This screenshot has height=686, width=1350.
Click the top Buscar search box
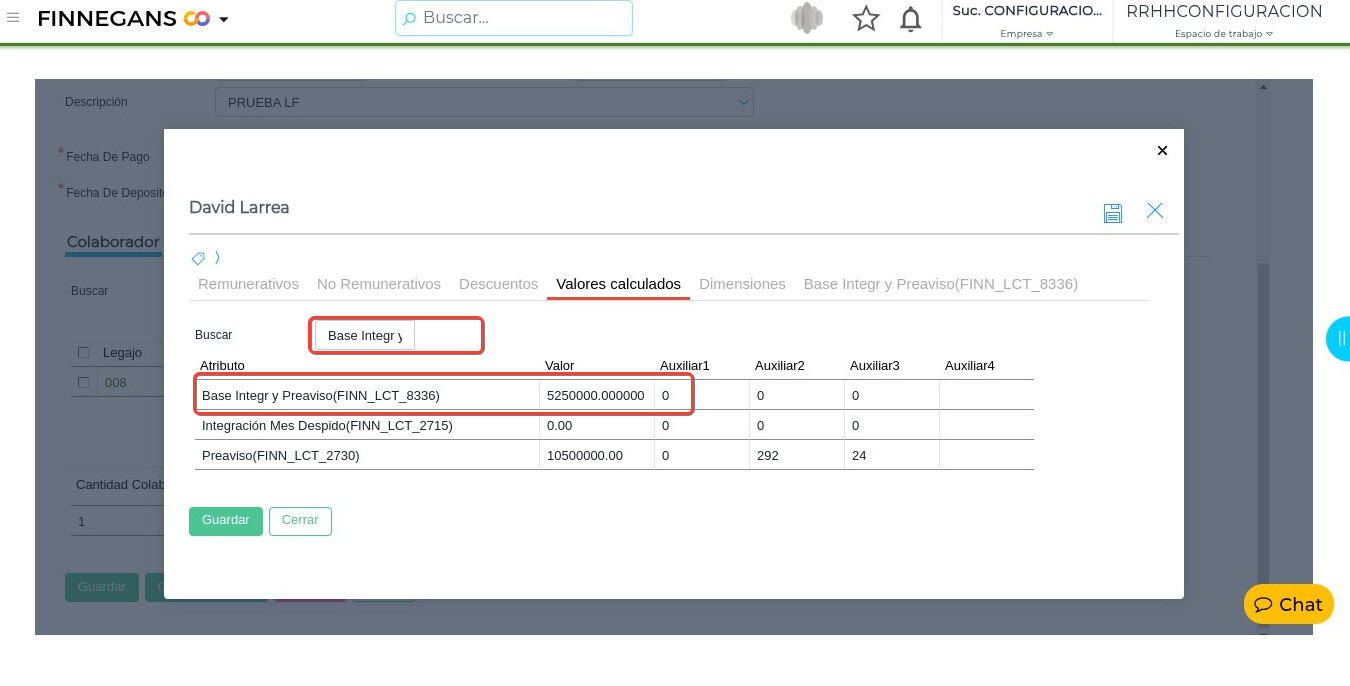[514, 18]
